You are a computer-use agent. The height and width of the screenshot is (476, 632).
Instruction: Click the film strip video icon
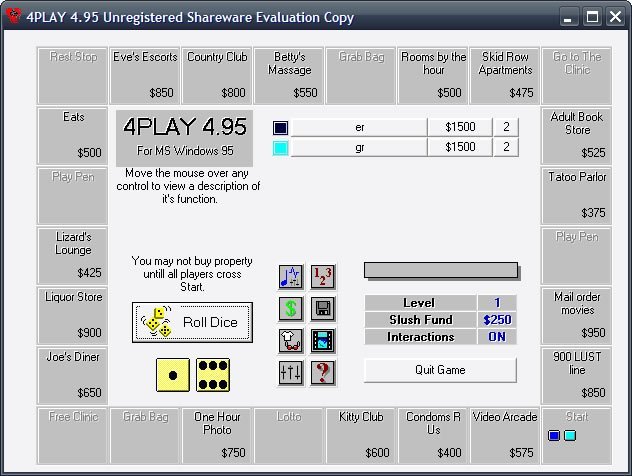[322, 341]
